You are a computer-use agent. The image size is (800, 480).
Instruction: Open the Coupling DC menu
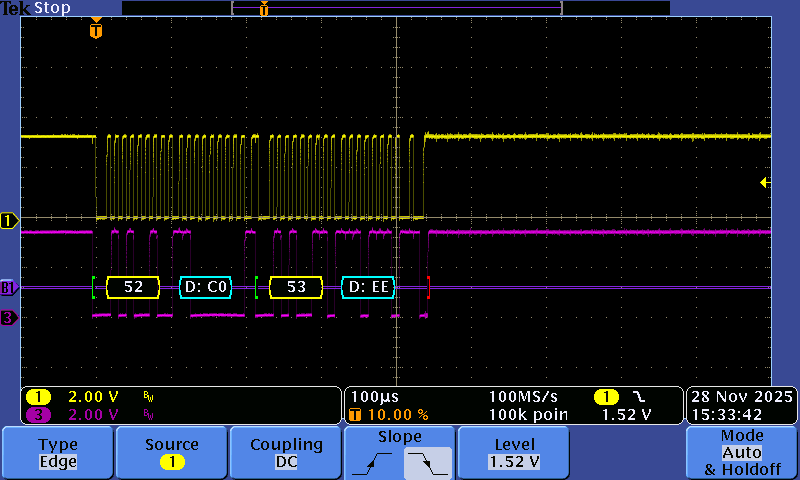click(x=285, y=453)
